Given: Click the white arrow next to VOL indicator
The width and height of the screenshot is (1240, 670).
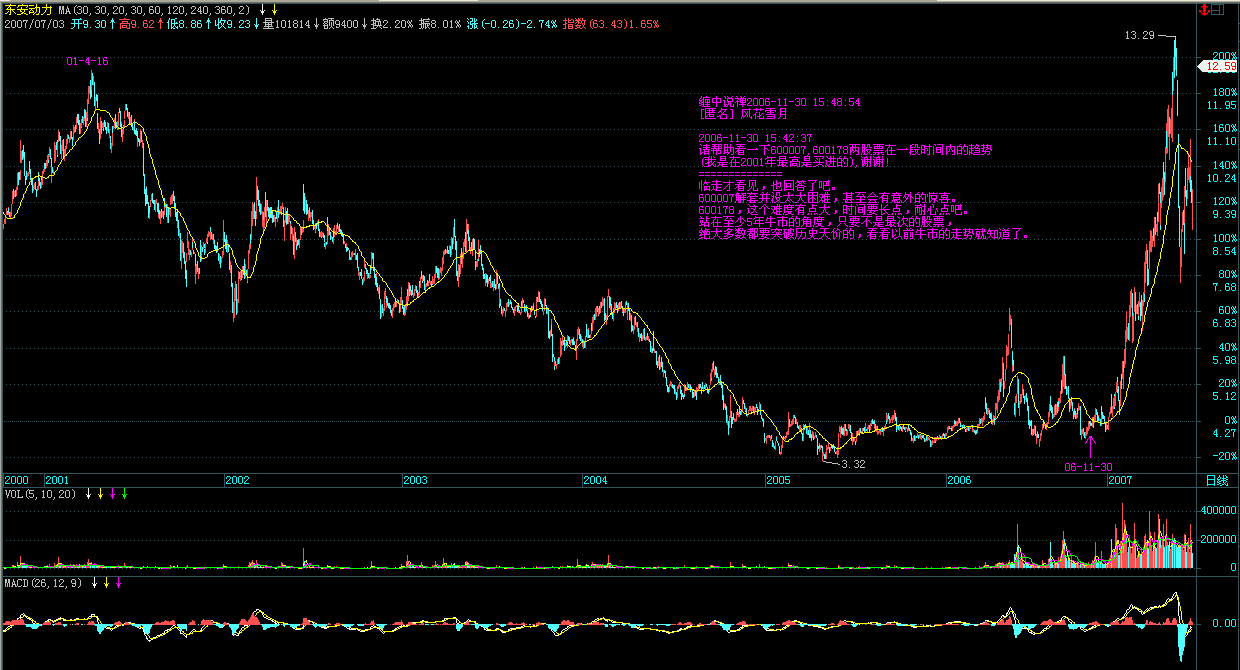Looking at the screenshot, I should pos(89,494).
